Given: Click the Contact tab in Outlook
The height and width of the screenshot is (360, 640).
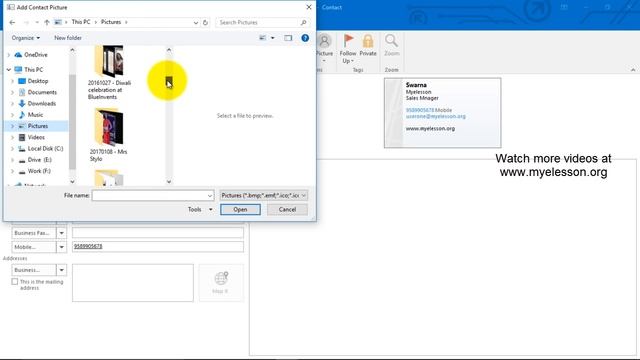Looking at the screenshot, I should (x=331, y=7).
